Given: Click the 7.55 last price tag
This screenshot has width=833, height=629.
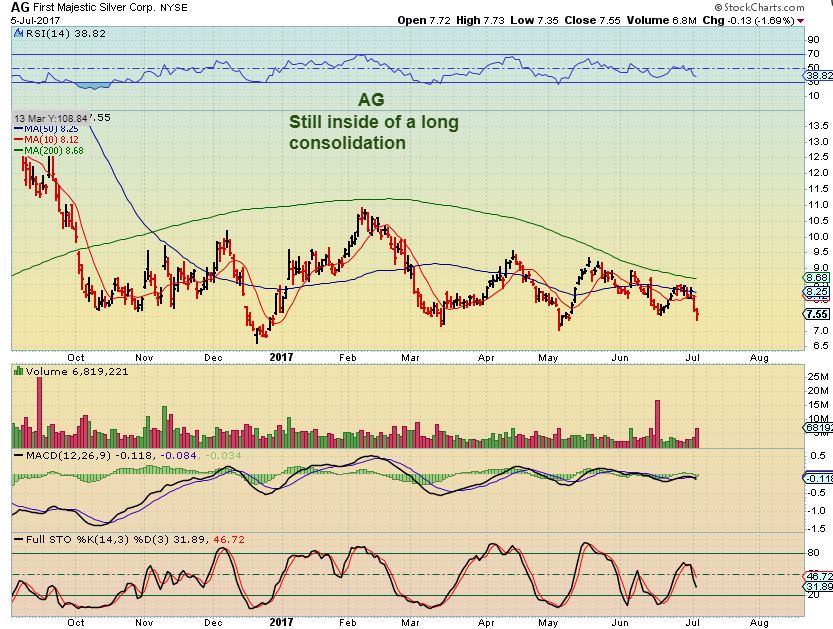Looking at the screenshot, I should [817, 314].
